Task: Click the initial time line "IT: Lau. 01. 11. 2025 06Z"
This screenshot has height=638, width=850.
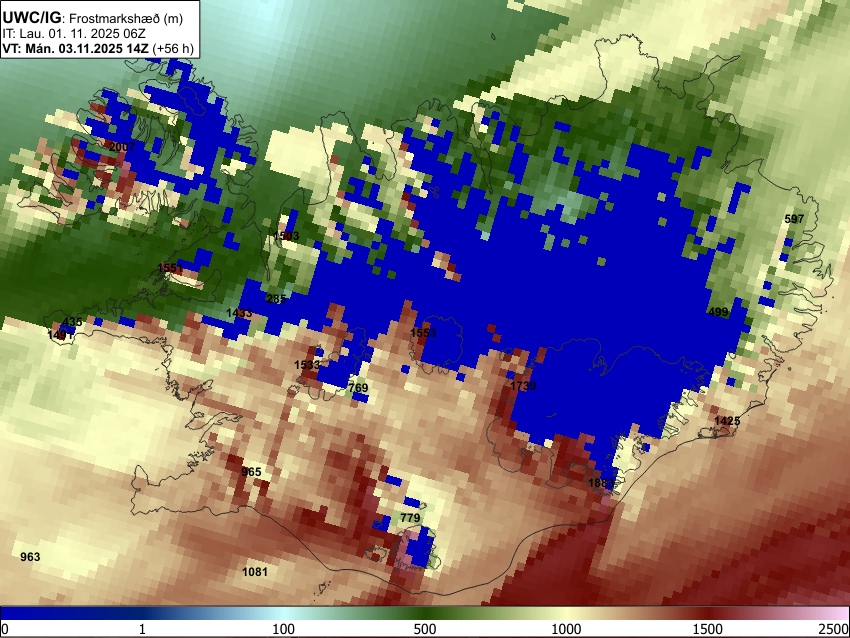Action: pyautogui.click(x=74, y=34)
